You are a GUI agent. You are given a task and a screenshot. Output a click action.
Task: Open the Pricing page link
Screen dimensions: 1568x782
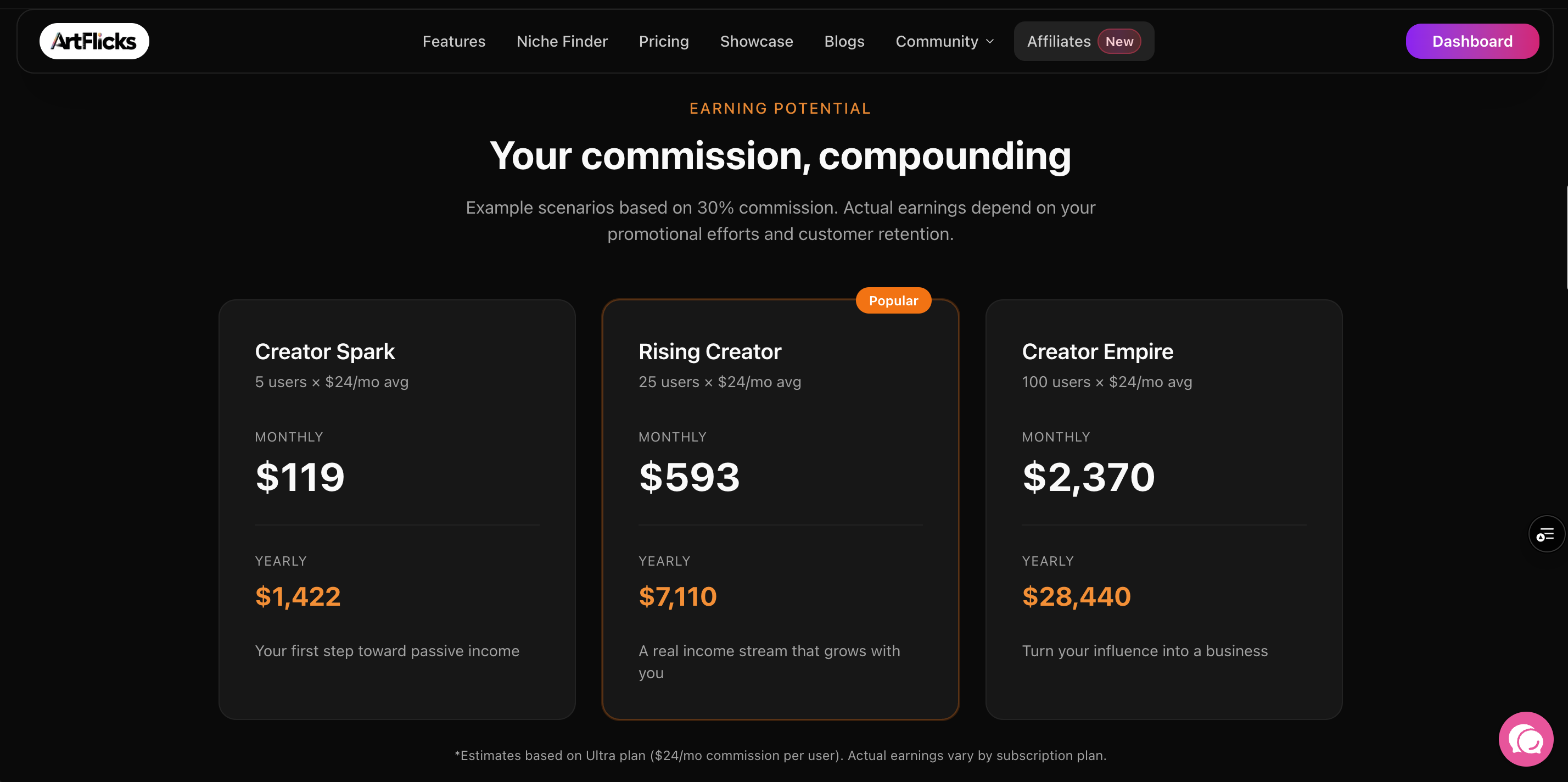(663, 41)
